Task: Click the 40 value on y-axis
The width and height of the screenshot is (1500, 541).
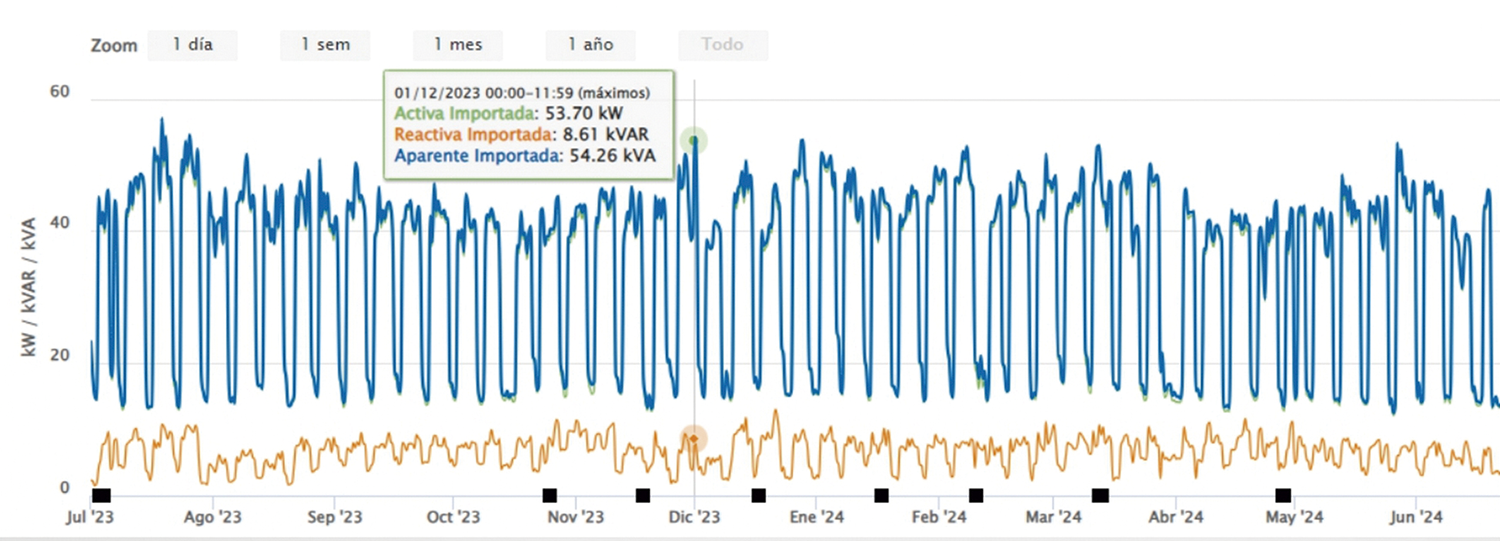Action: tap(60, 224)
